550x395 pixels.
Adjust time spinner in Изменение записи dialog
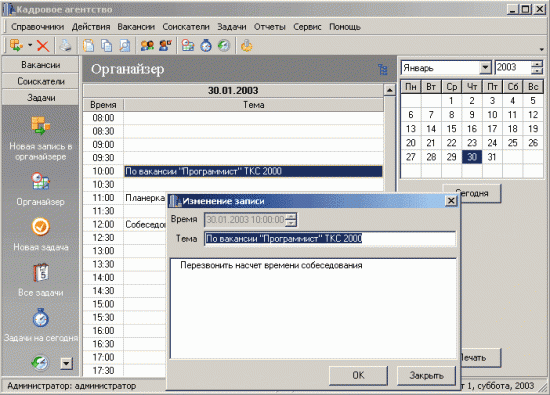pyautogui.click(x=291, y=220)
